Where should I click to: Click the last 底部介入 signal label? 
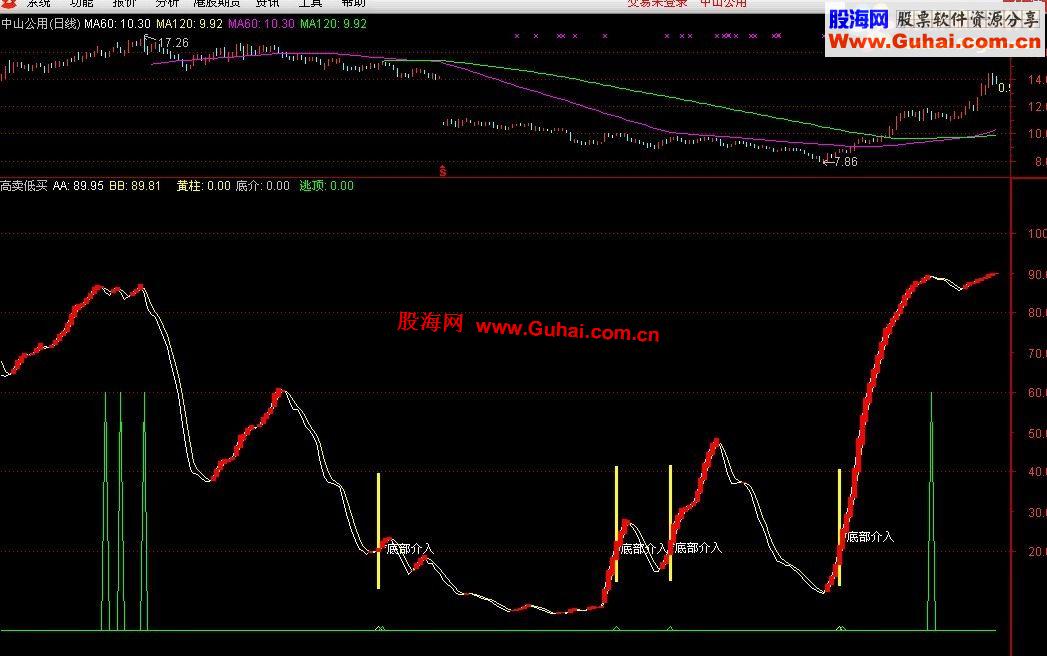pyautogui.click(x=869, y=536)
